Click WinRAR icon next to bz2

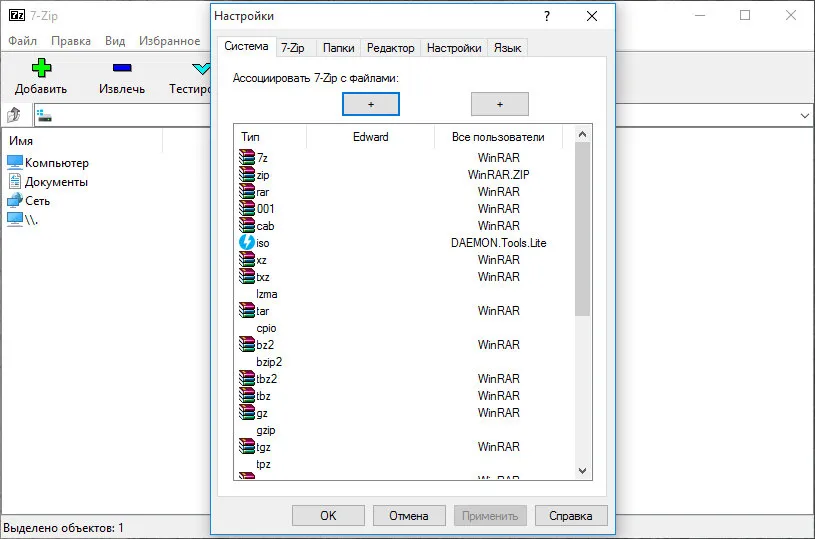(x=247, y=344)
